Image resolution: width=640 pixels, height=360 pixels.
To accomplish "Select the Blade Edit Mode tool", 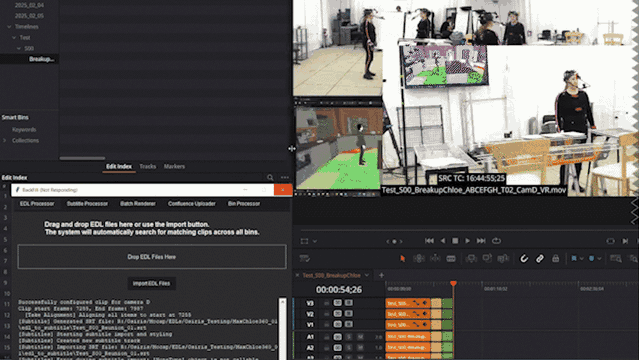I will pos(451,258).
